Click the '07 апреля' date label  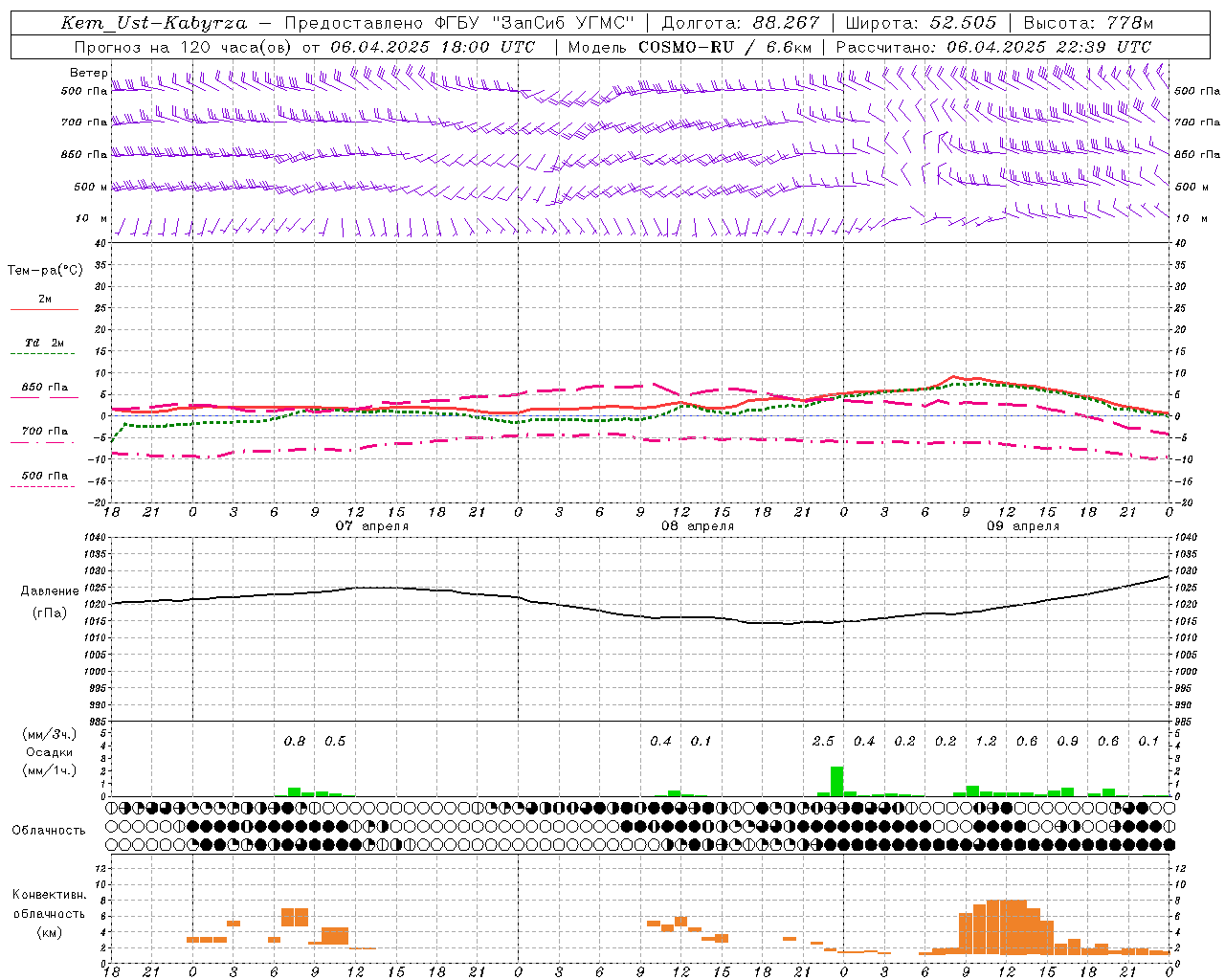coord(371,526)
